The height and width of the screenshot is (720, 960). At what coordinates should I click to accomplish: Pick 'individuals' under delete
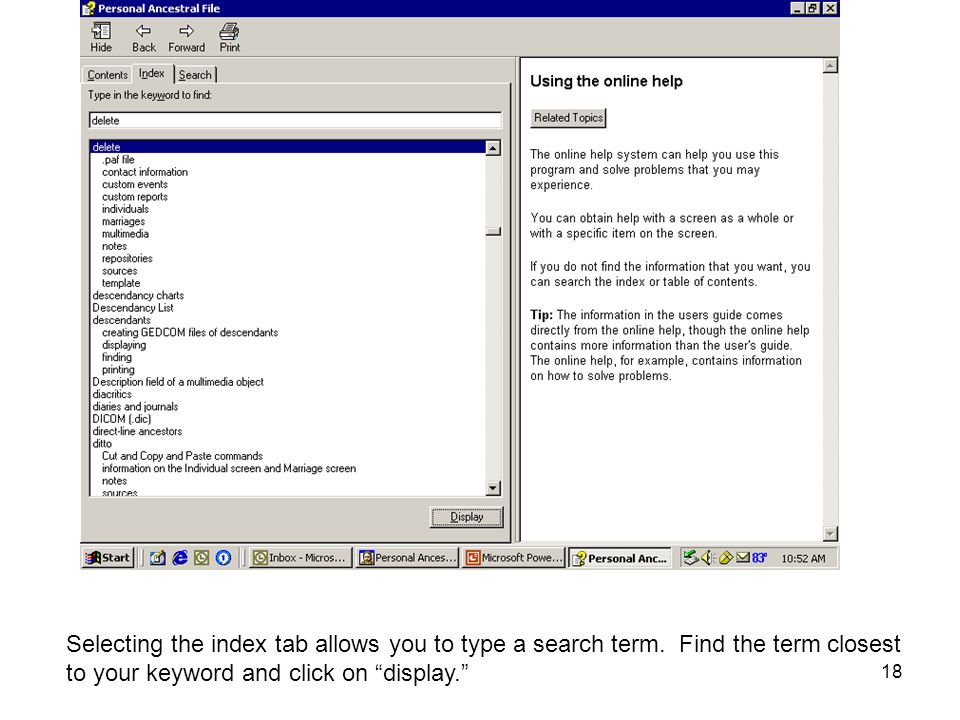click(x=125, y=209)
